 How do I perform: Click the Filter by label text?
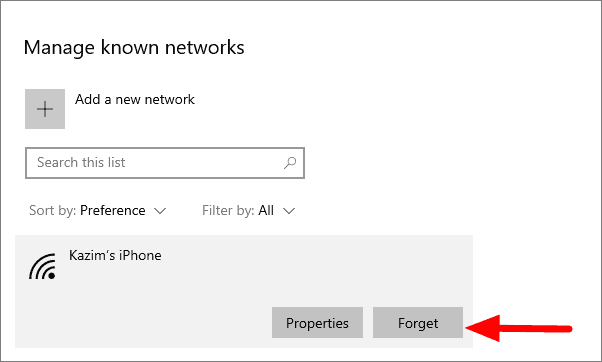(228, 210)
